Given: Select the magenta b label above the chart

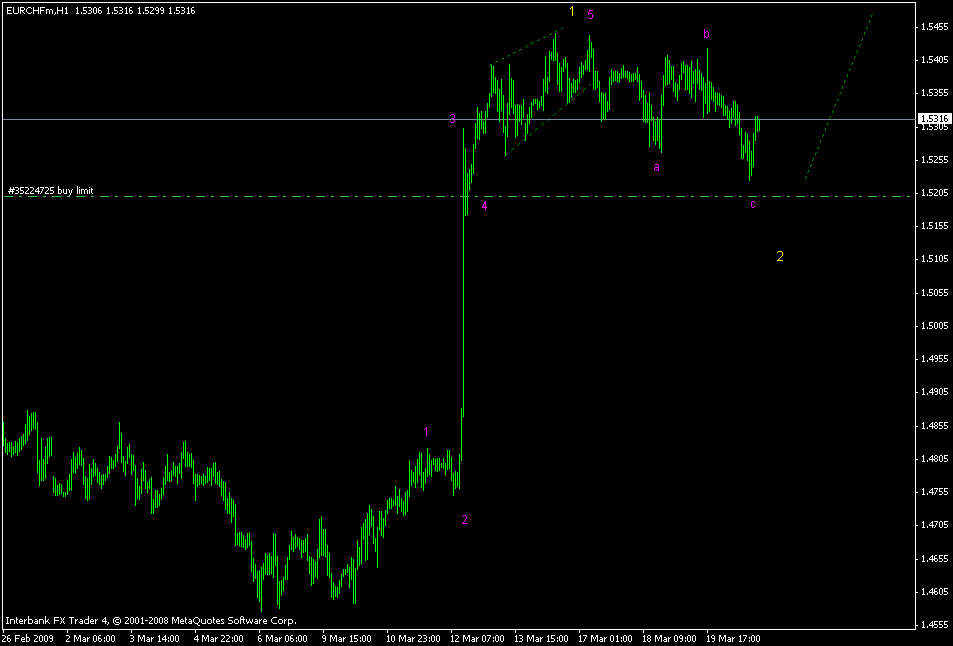Looking at the screenshot, I should click(707, 33).
